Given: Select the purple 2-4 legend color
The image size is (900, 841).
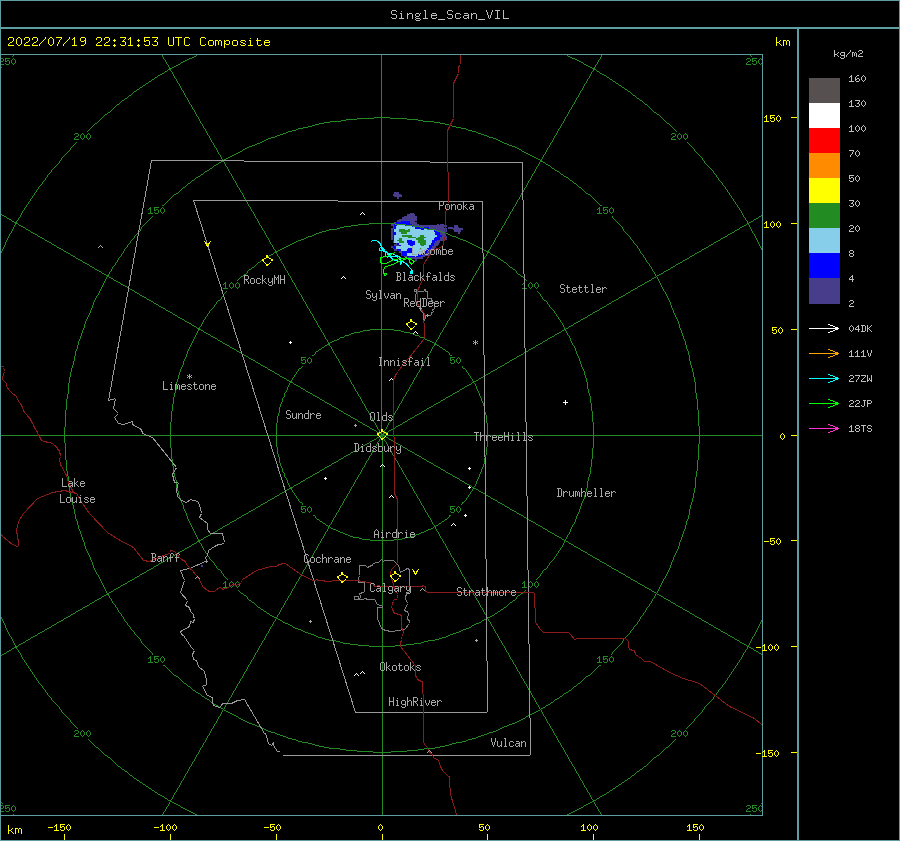Looking at the screenshot, I should point(824,290).
